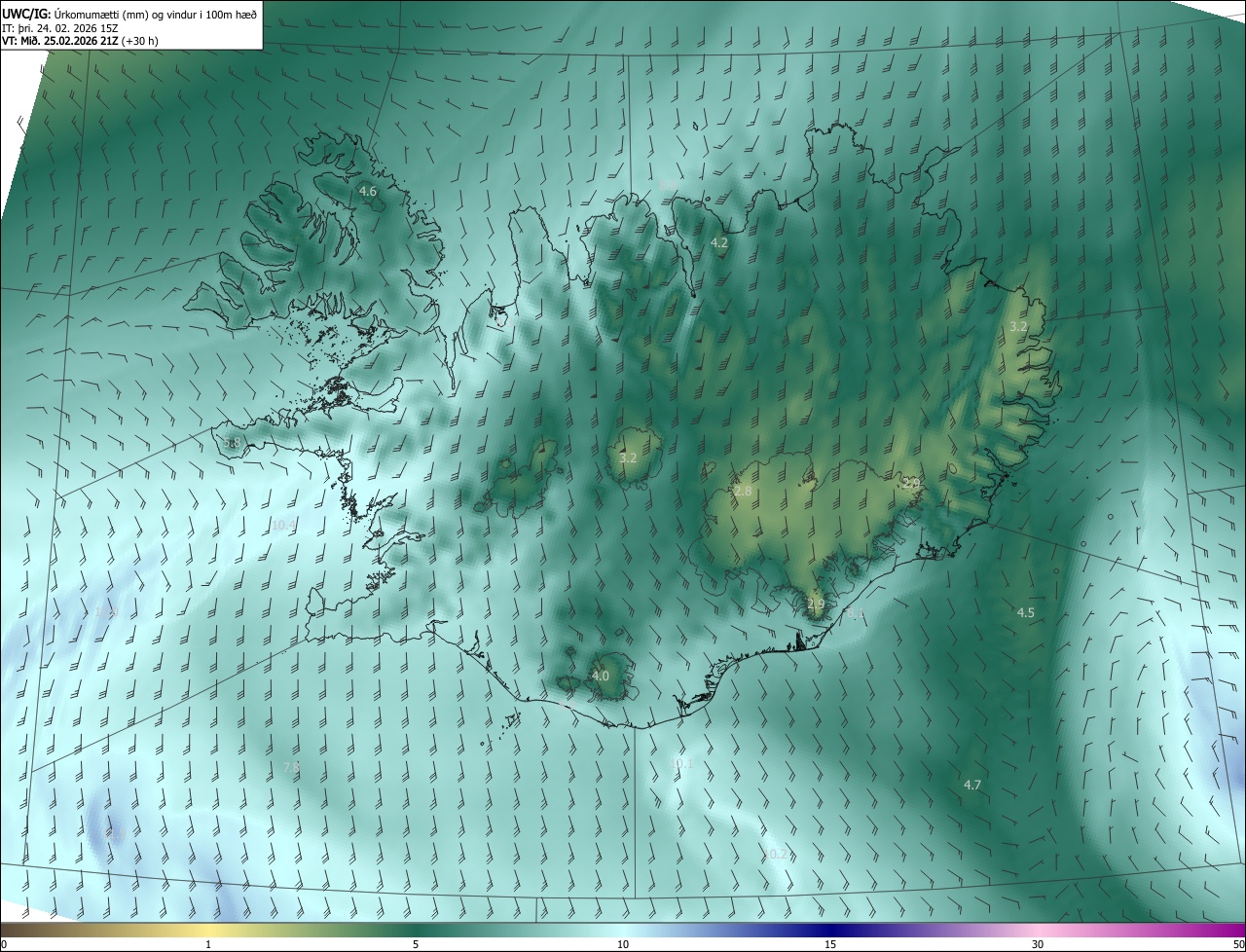Click the 4.5 value offshore to the southeast
1246x952 pixels.
1026,613
